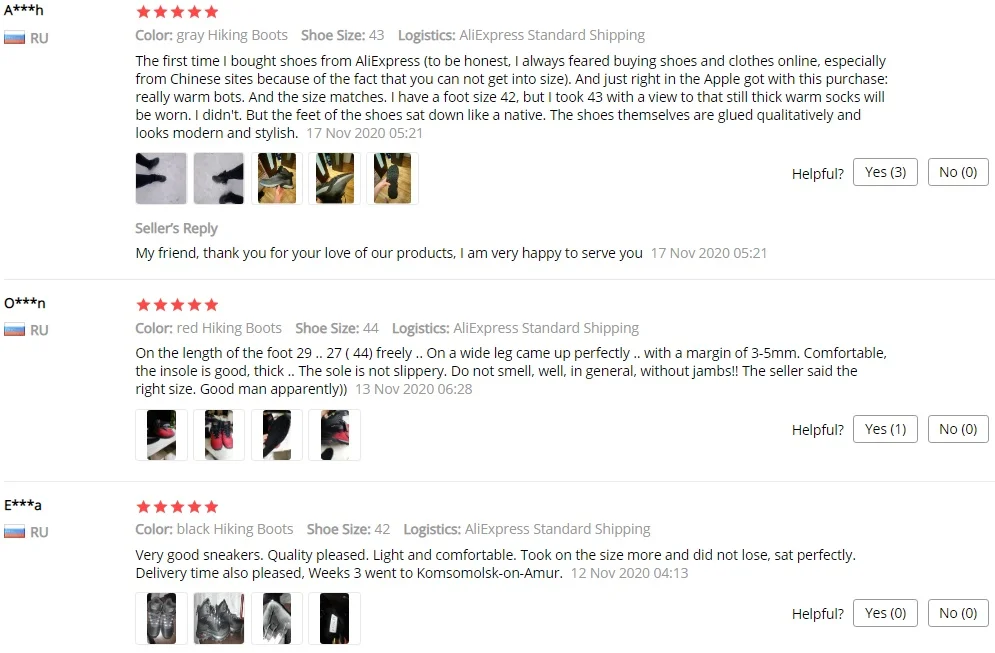Click No (0) on O***n's review
The width and height of the screenshot is (995, 653).
(x=958, y=429)
